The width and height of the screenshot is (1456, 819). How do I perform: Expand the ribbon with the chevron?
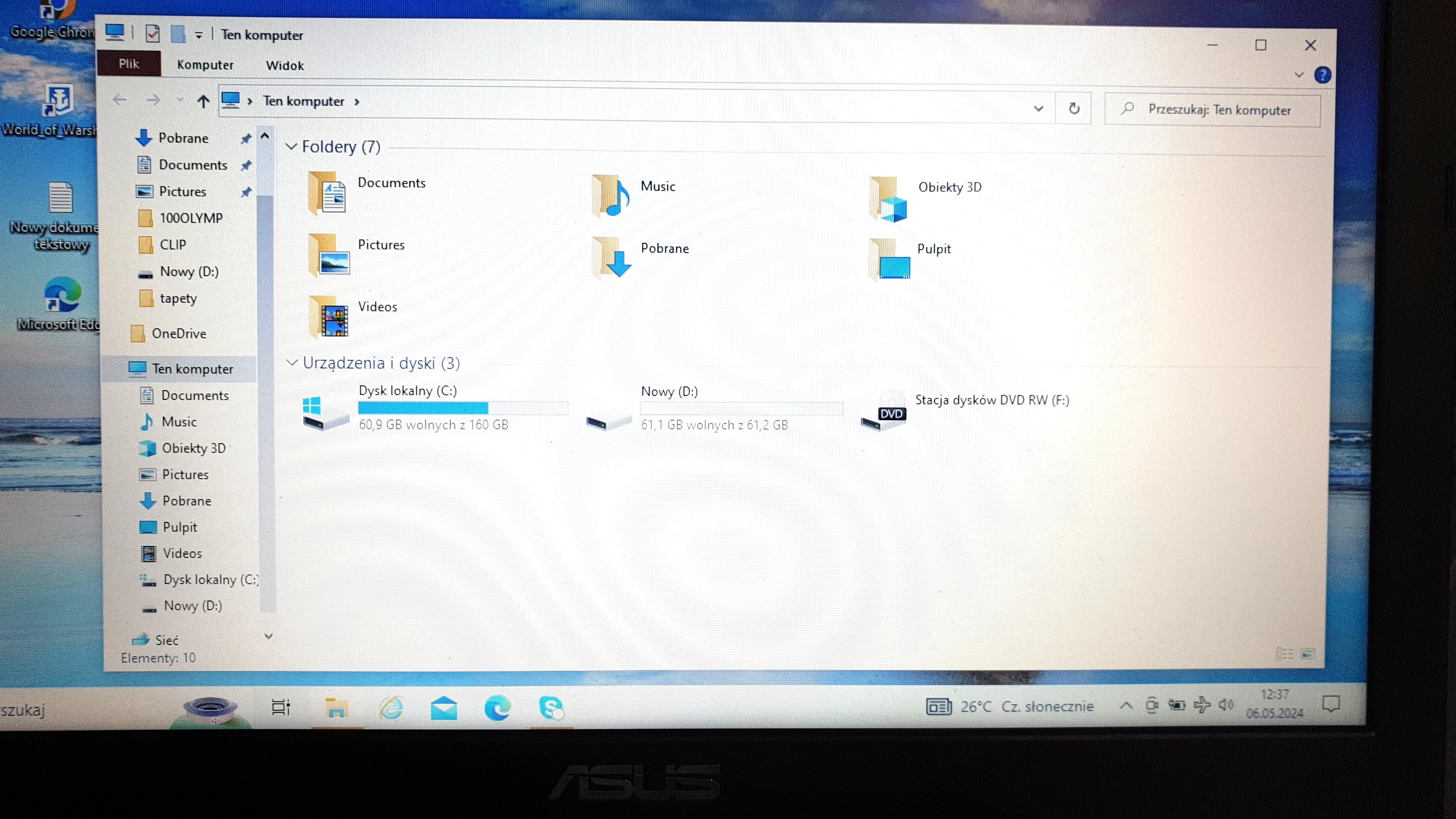click(1299, 75)
